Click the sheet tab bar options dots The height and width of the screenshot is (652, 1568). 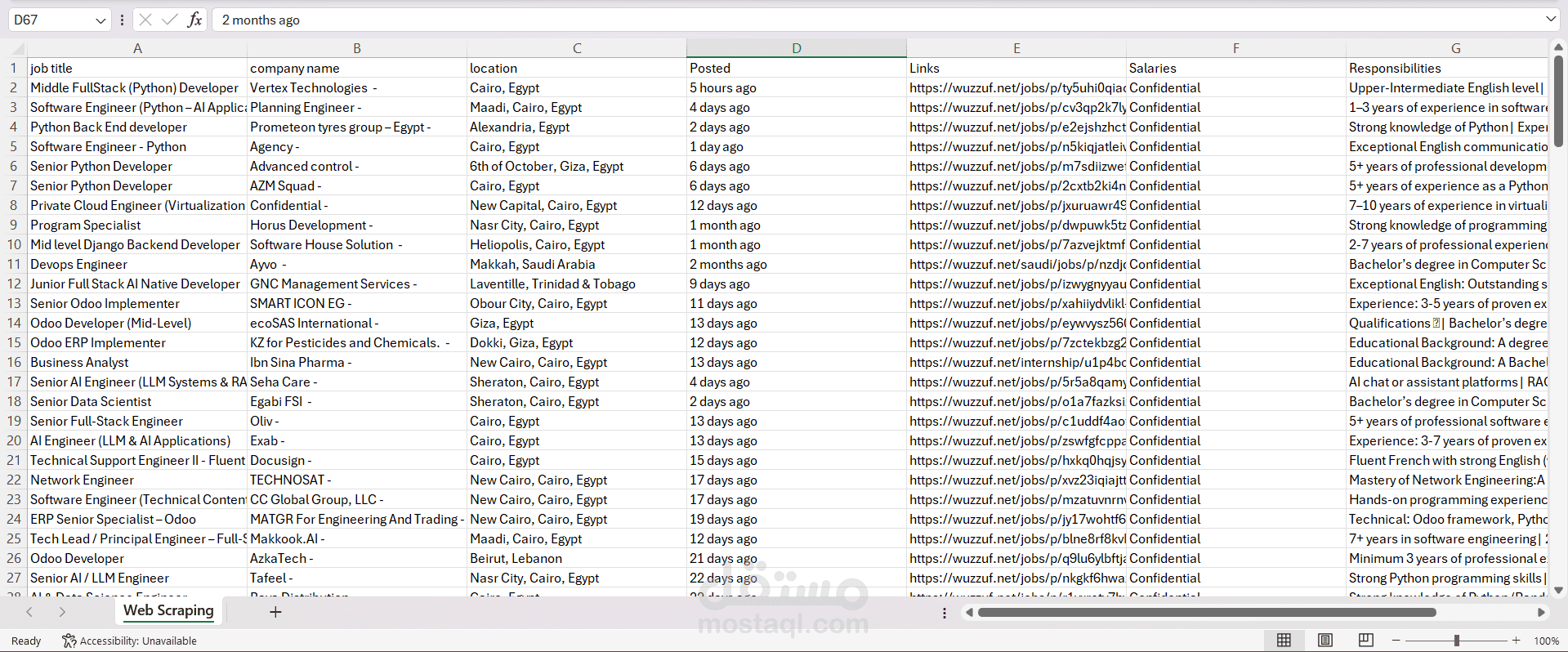tap(945, 613)
